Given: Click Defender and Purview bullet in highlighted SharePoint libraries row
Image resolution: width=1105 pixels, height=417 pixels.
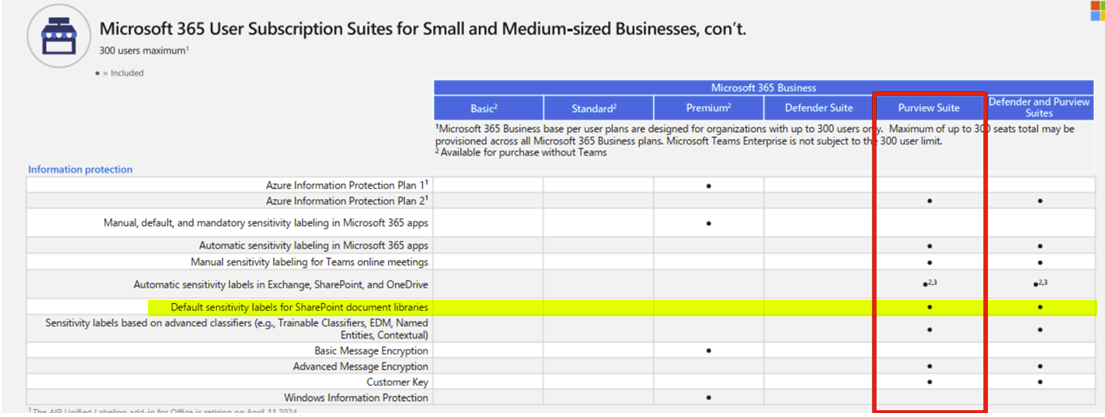Looking at the screenshot, I should click(x=1040, y=307).
